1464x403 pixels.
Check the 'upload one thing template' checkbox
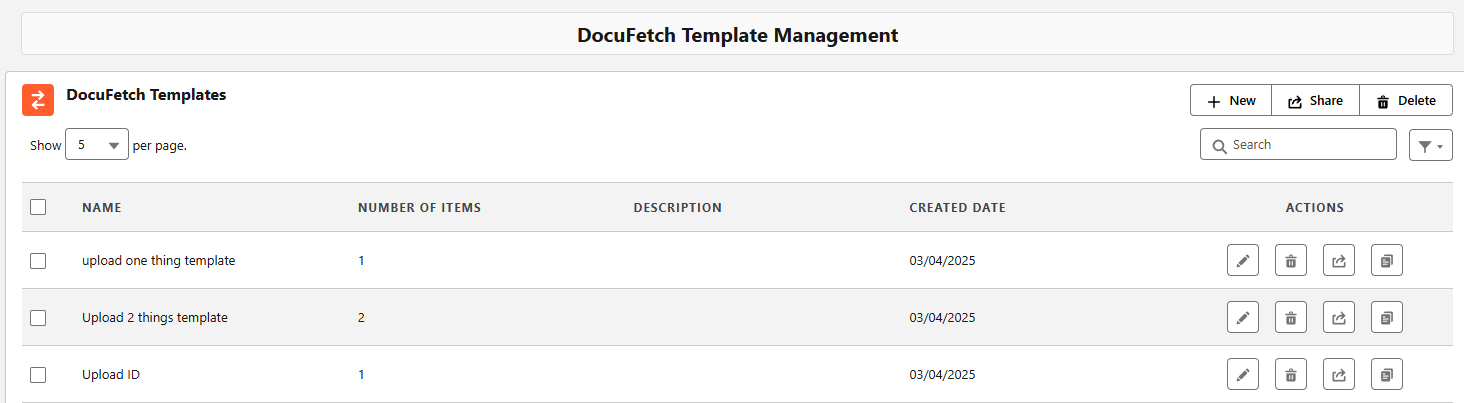point(38,261)
